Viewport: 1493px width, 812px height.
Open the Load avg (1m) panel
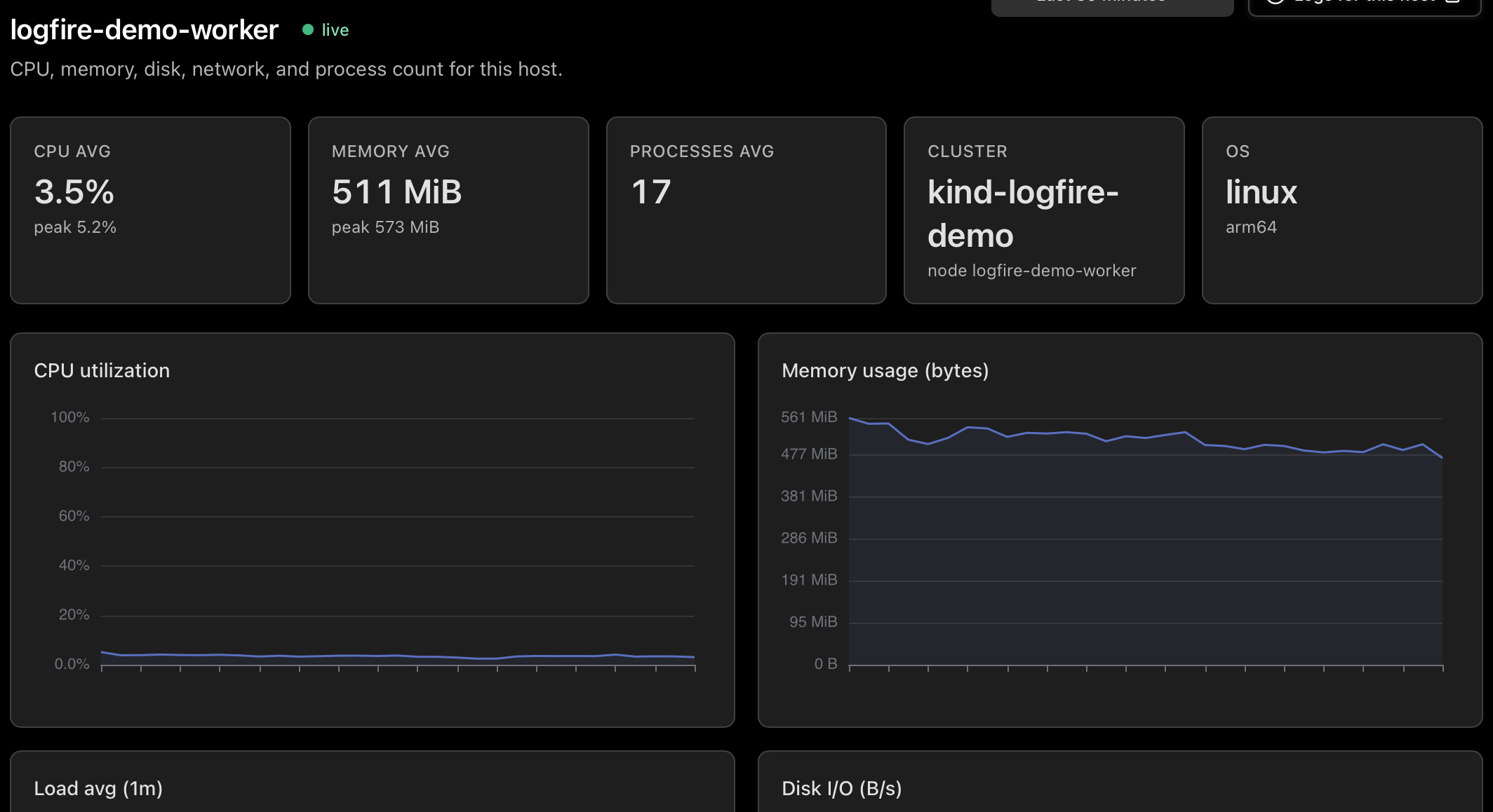pos(373,781)
